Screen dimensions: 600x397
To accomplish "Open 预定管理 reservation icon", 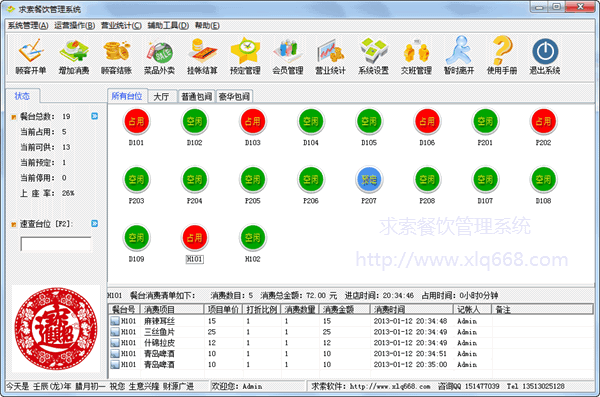I will point(245,56).
